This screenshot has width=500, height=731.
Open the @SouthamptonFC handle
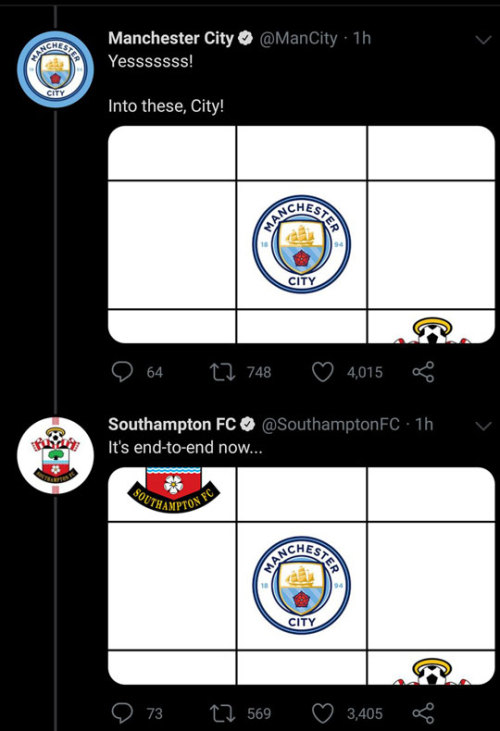click(x=331, y=424)
